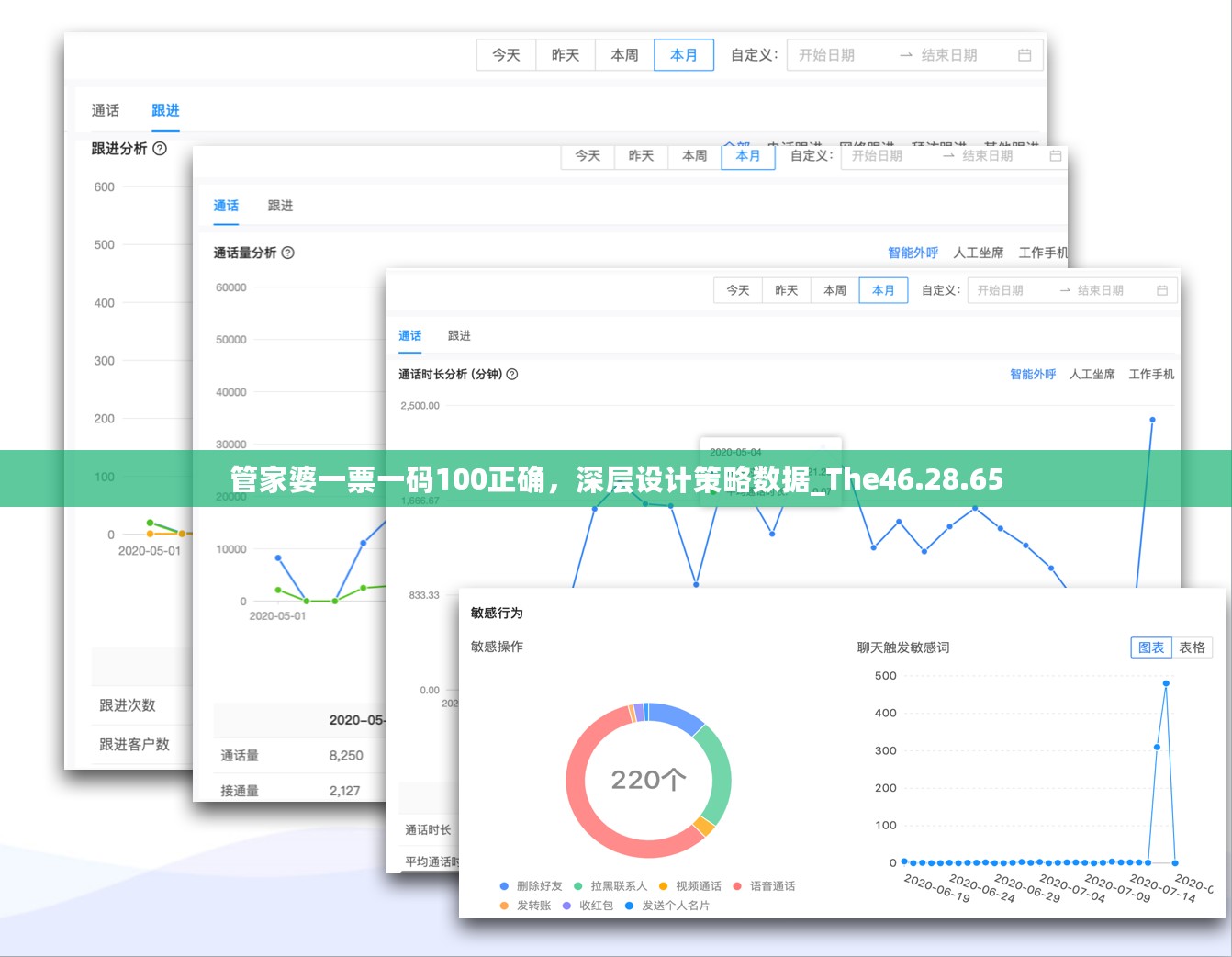Click 敏感行为 panel heading
The image size is (1232, 957).
pos(497,613)
